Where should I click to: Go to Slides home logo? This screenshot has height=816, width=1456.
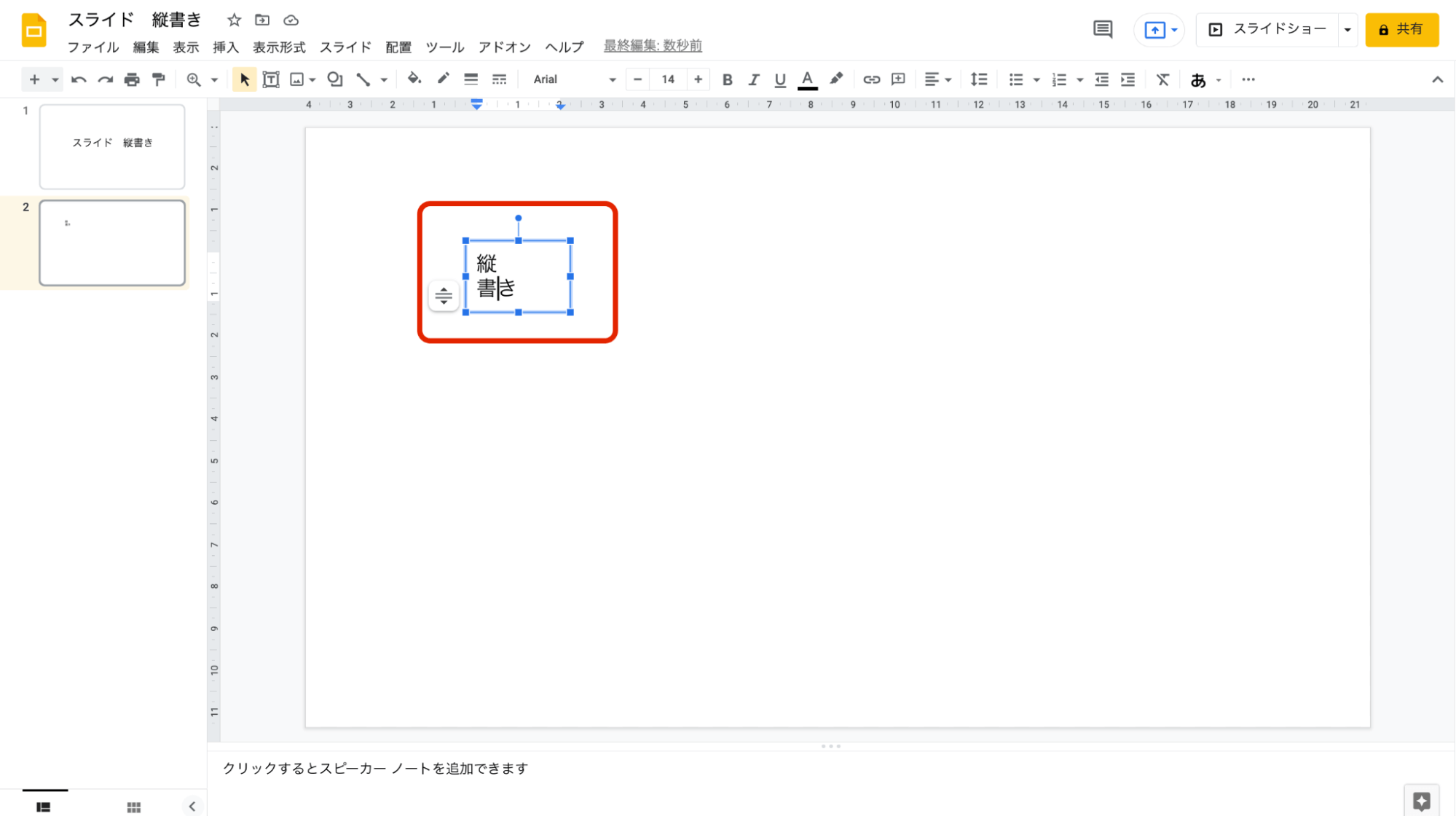point(34,30)
